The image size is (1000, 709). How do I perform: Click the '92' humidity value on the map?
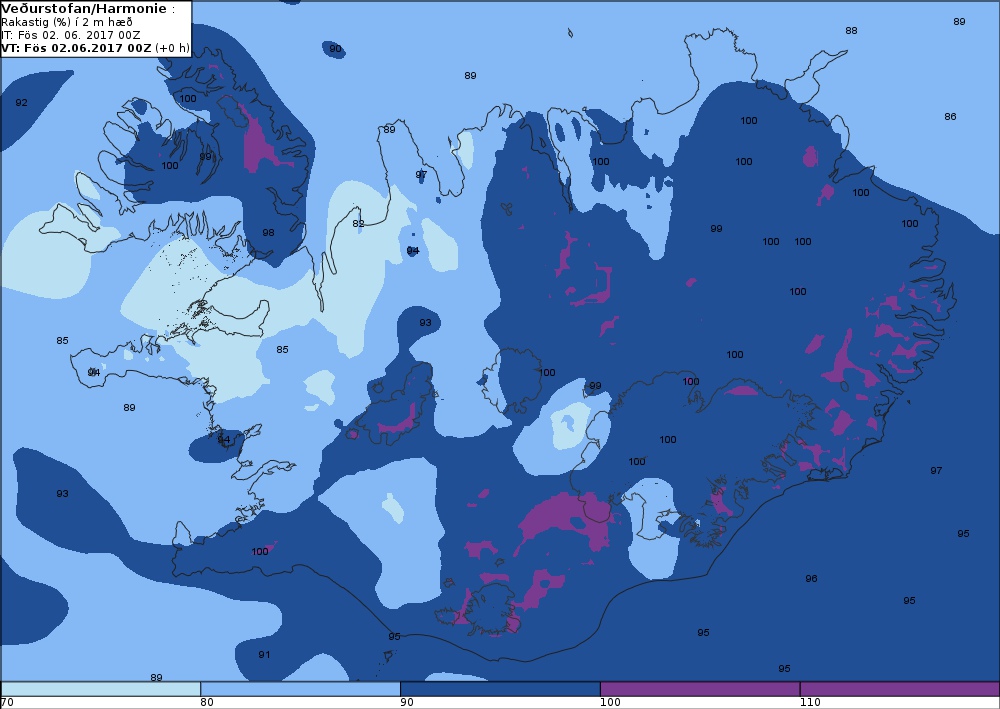pyautogui.click(x=22, y=103)
